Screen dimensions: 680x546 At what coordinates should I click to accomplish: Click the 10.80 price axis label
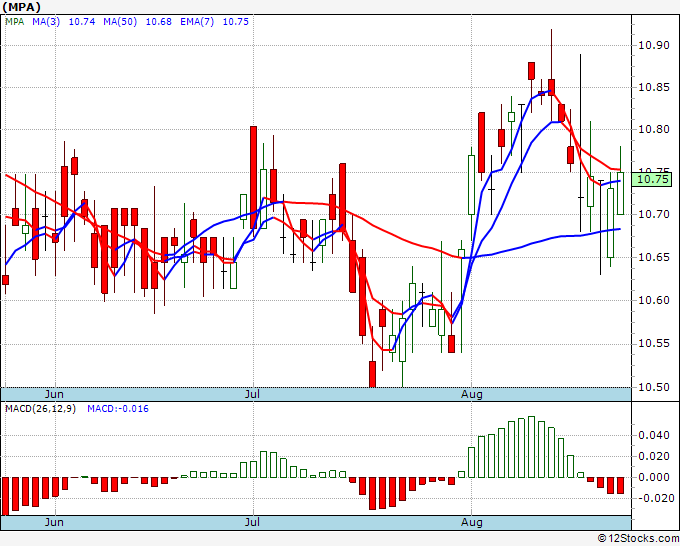[x=654, y=129]
